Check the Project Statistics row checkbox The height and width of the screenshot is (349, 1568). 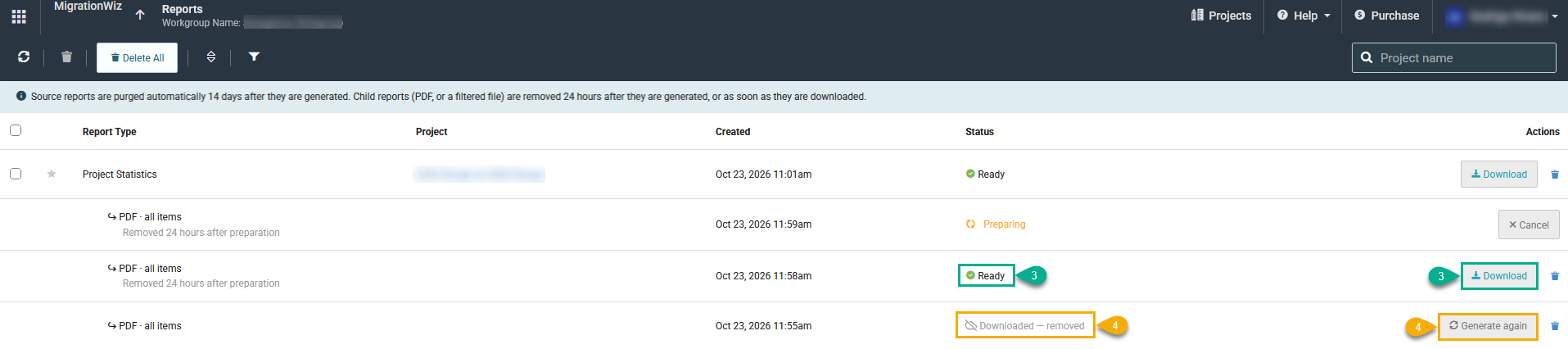[x=16, y=174]
